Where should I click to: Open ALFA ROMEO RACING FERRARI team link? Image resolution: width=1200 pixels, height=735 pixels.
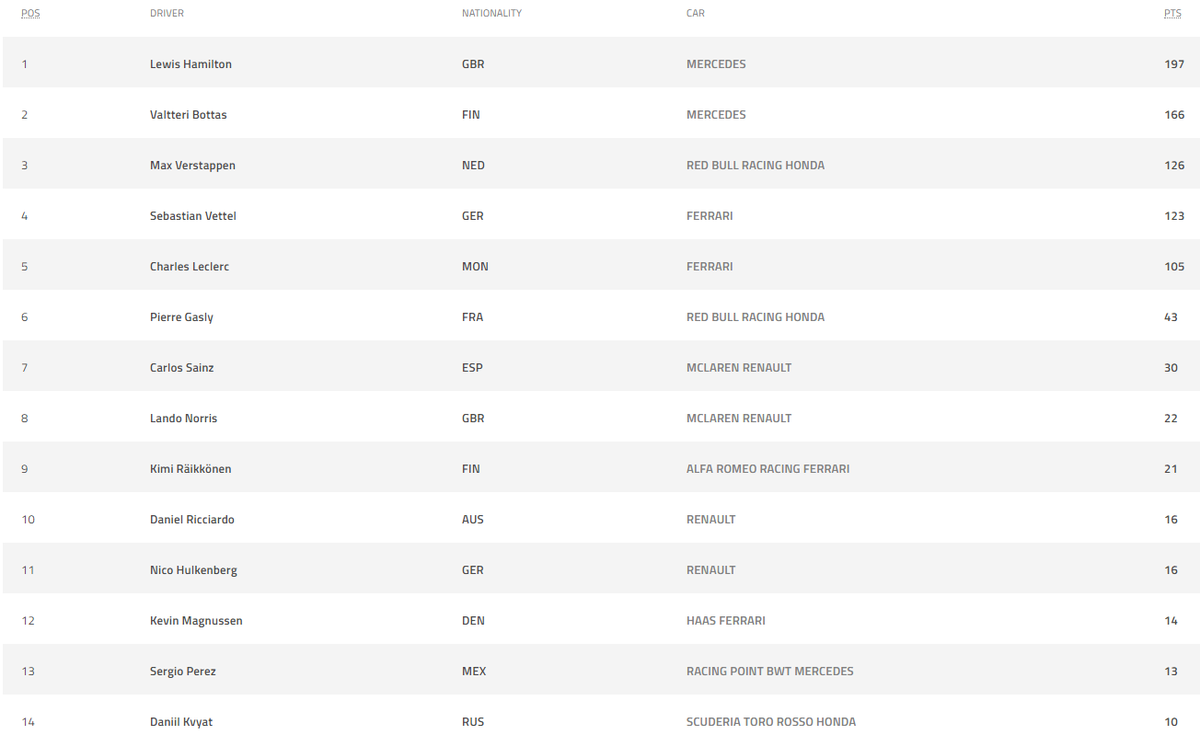[x=768, y=469]
